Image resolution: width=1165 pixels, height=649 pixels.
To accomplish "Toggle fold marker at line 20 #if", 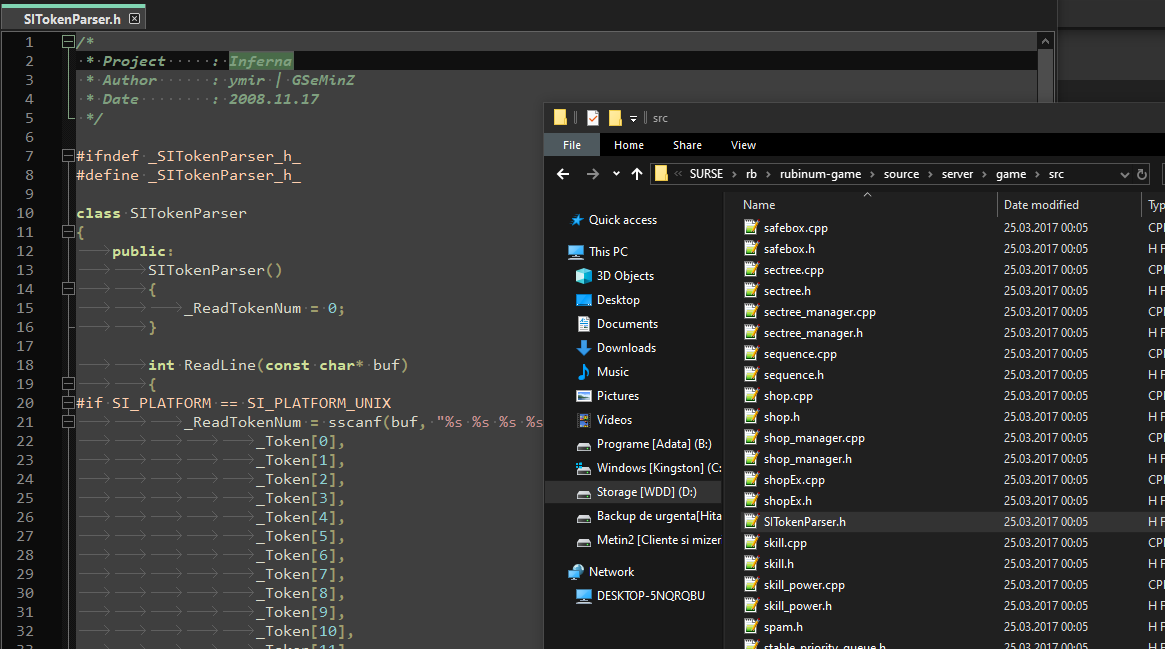I will tap(68, 402).
